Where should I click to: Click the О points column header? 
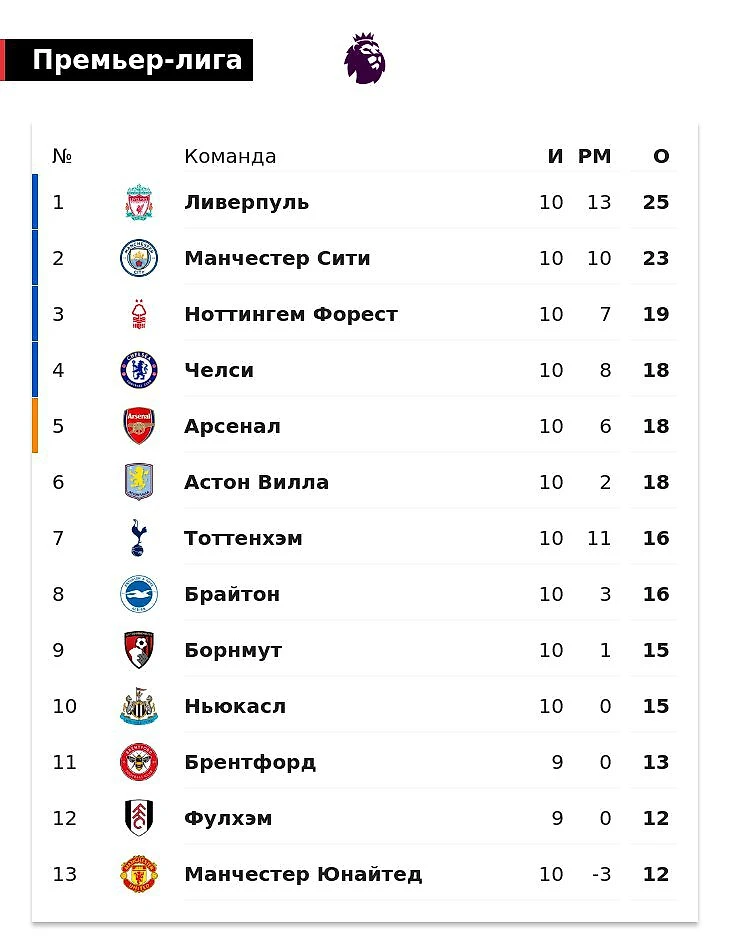[x=661, y=156]
